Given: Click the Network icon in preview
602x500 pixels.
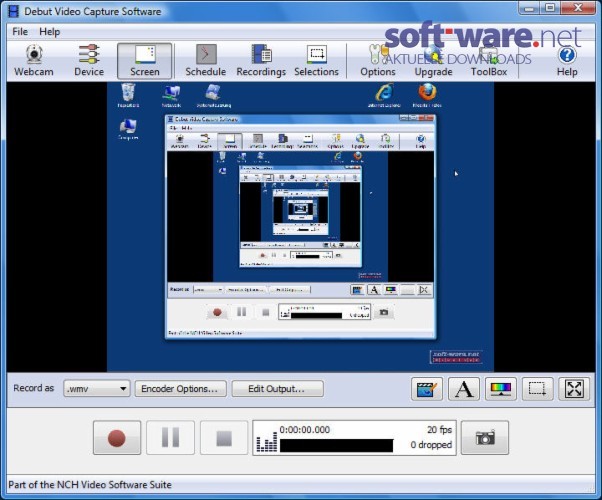Looking at the screenshot, I should pyautogui.click(x=171, y=96).
